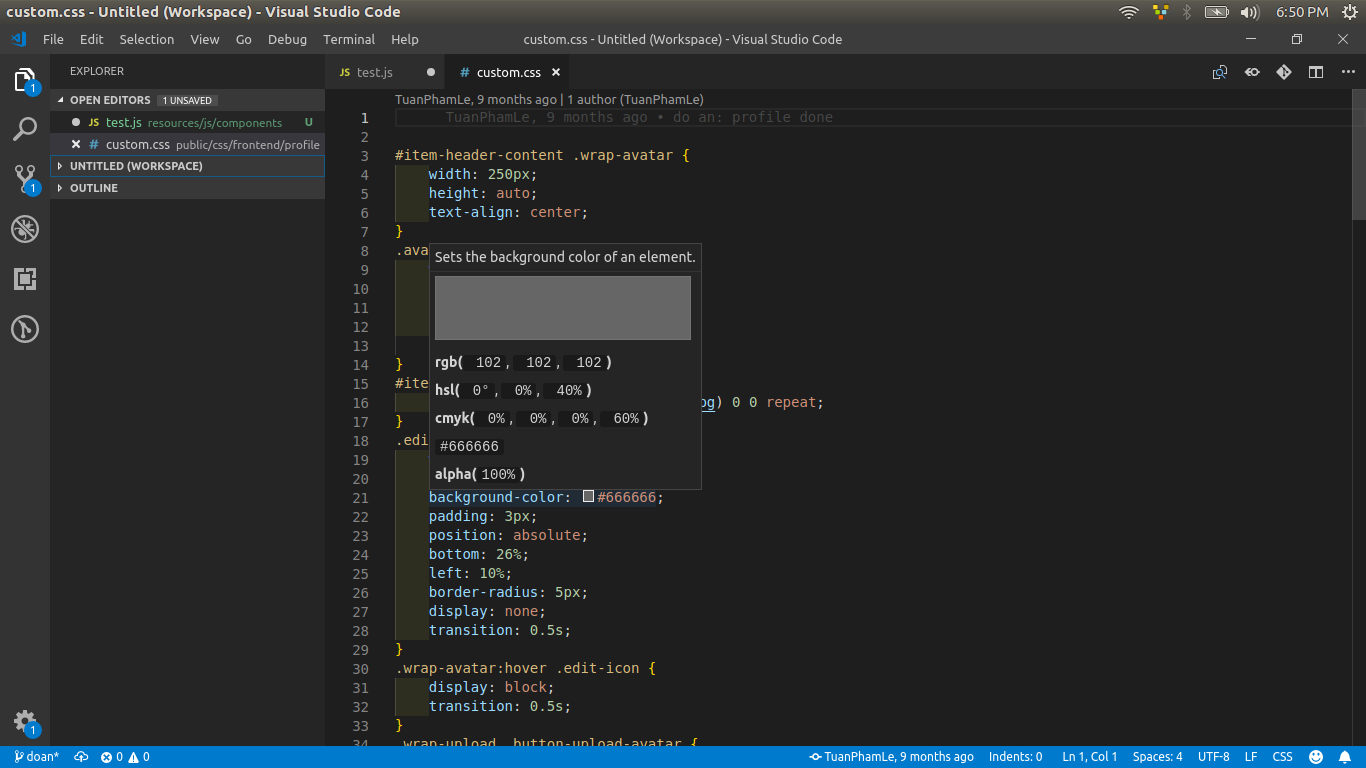
Task: Click the Manage gear icon
Action: [x=25, y=722]
